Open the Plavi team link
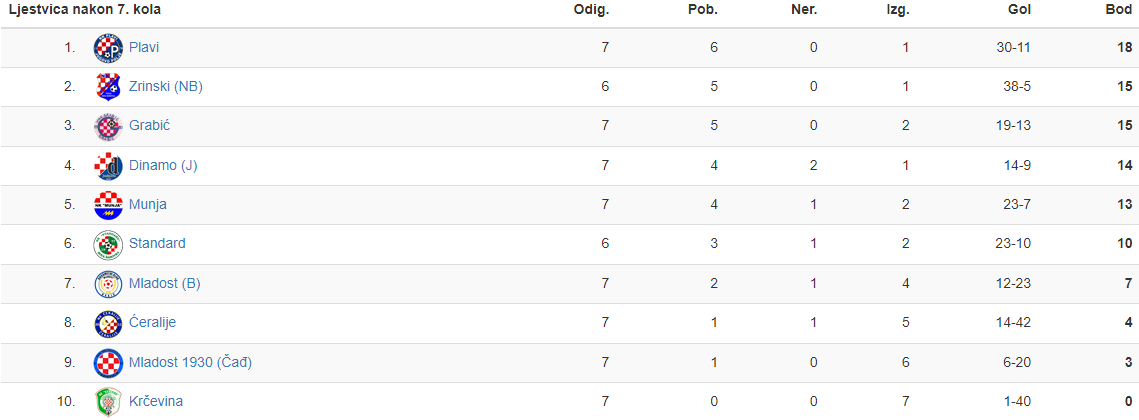This screenshot has width=1139, height=420. [144, 48]
